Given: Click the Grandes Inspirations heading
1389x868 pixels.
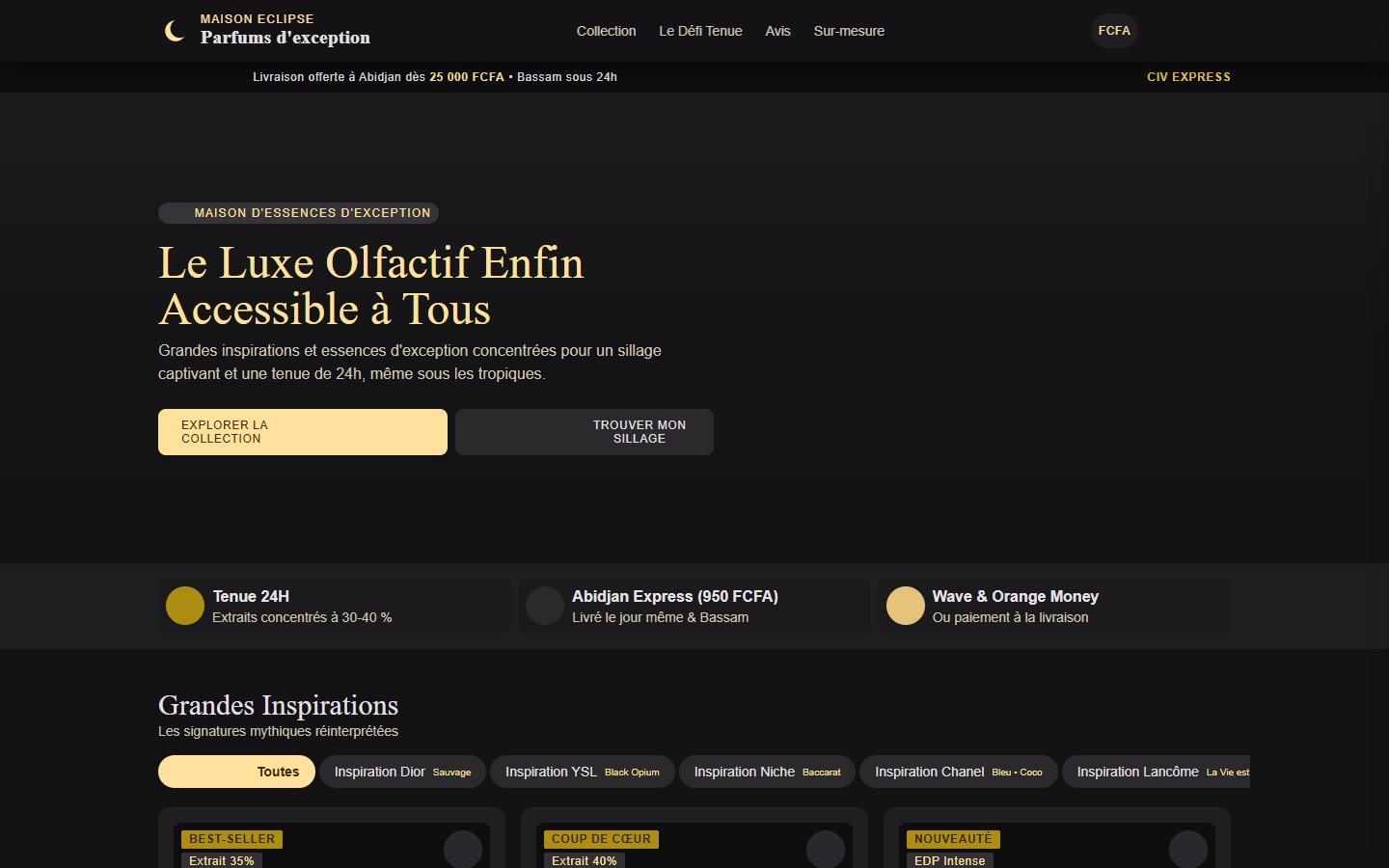Looking at the screenshot, I should point(278,705).
